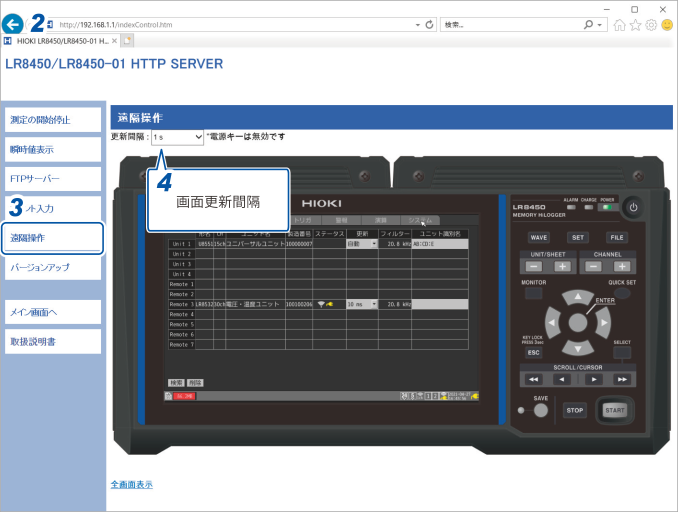The image size is (678, 512).
Task: Click the left arrow cursor key
Action: pyautogui.click(x=552, y=323)
